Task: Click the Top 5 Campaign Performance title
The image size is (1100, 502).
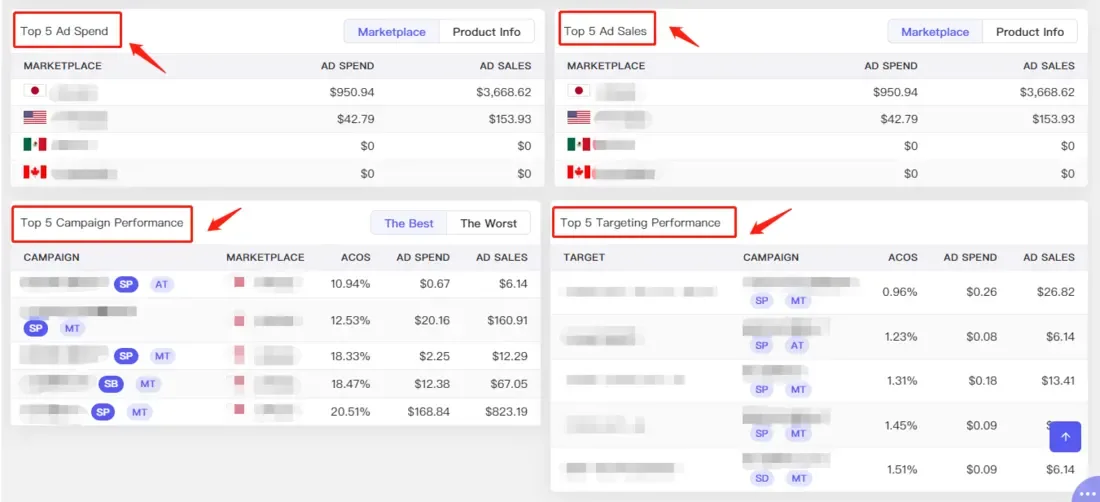Action: pyautogui.click(x=102, y=223)
